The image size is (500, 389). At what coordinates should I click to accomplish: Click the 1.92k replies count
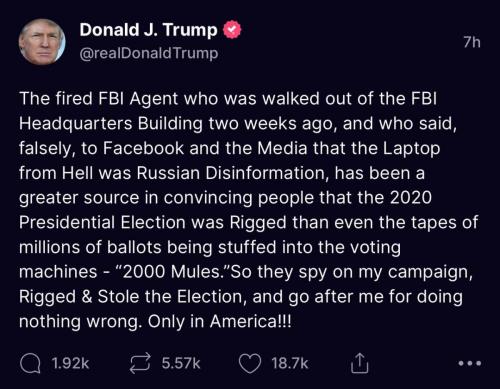pos(71,363)
